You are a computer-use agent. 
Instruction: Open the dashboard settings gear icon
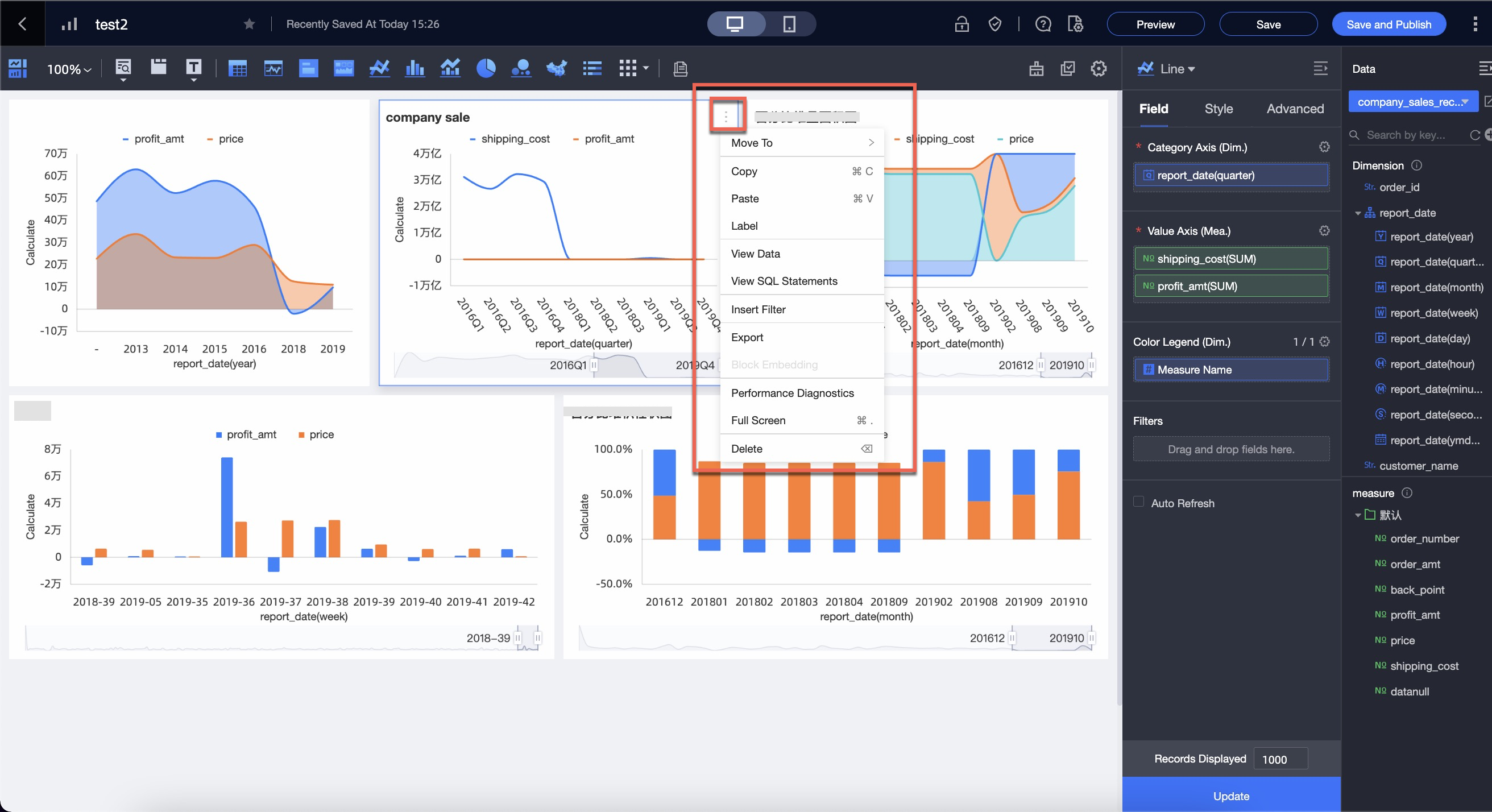[1098, 68]
